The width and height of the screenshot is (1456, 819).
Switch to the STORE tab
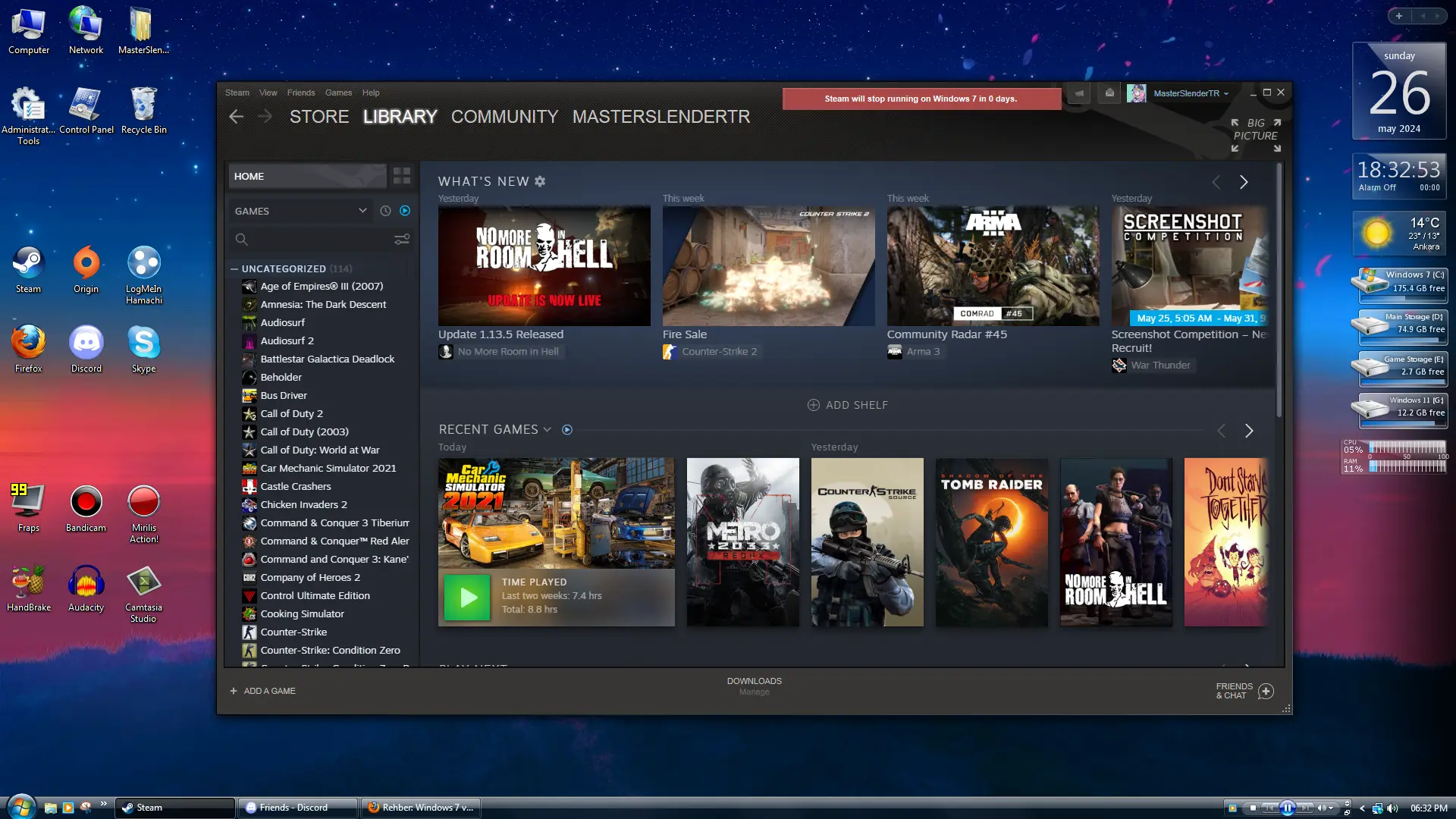(319, 116)
